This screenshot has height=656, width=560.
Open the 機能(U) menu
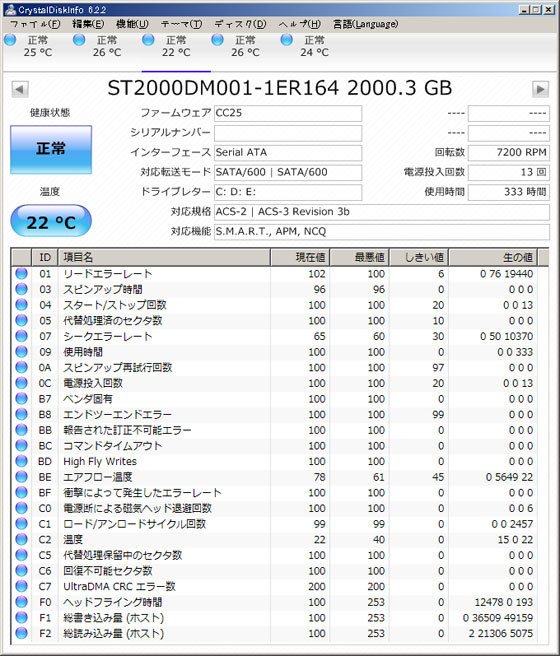coord(132,24)
